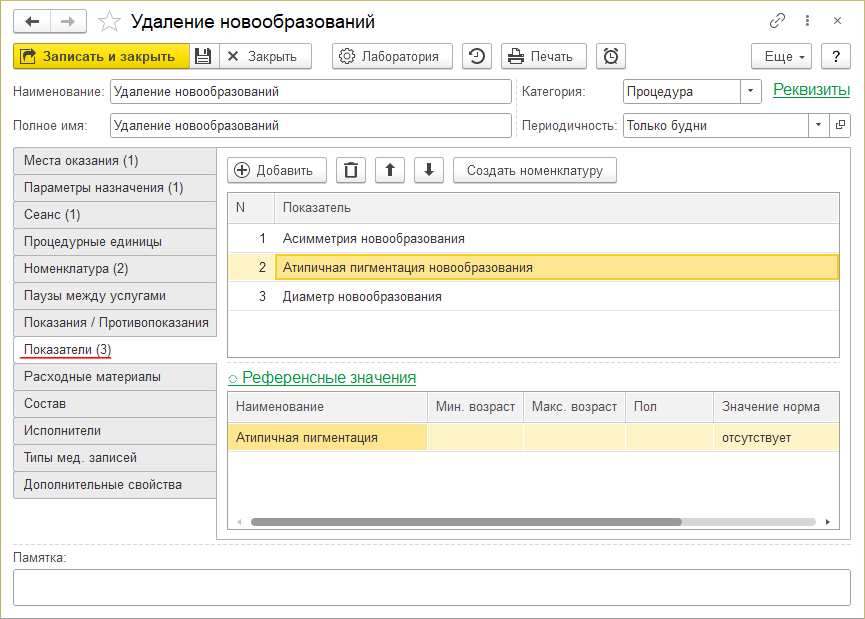This screenshot has width=865, height=619.
Task: Click the floppy disk save icon
Action: click(x=203, y=56)
